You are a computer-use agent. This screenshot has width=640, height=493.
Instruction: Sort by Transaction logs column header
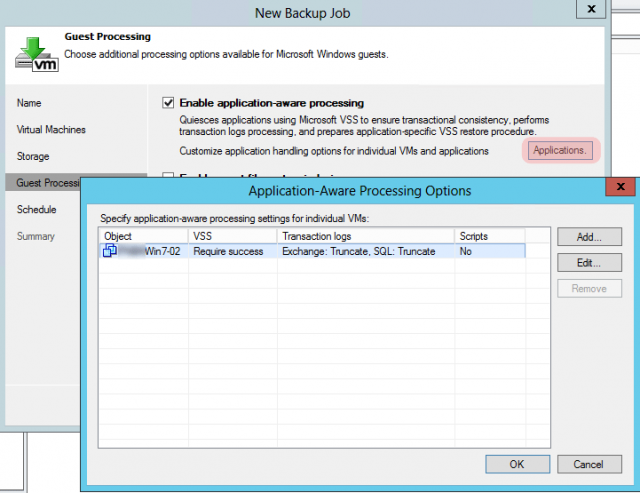[366, 236]
